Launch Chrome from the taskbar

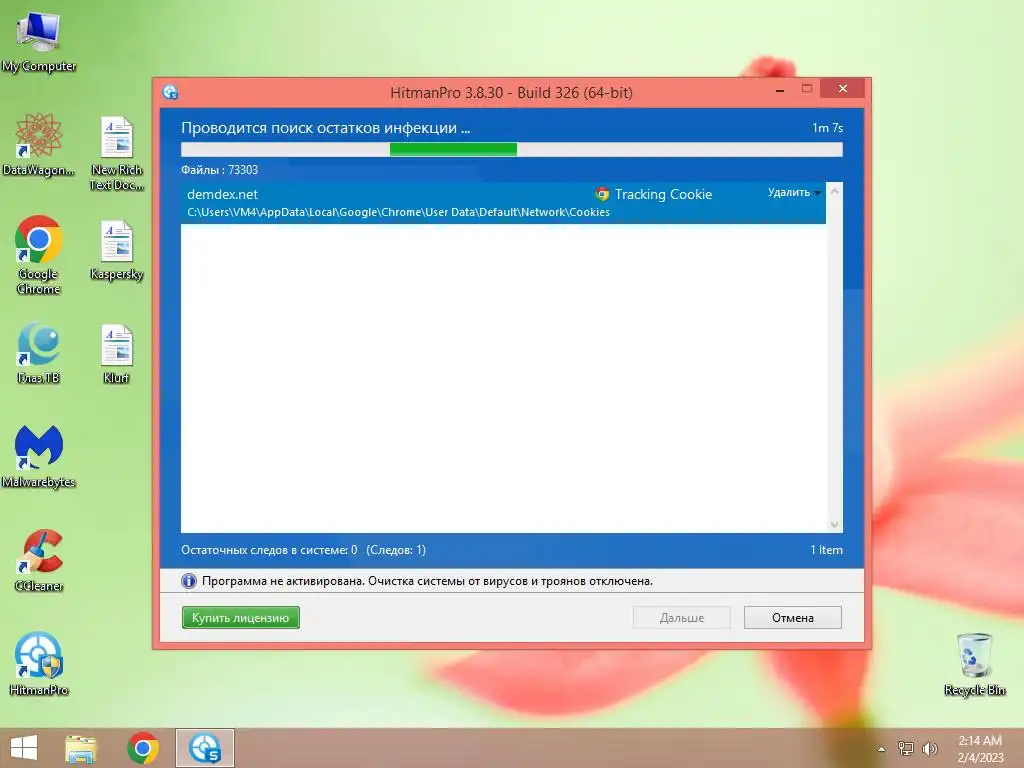point(143,748)
